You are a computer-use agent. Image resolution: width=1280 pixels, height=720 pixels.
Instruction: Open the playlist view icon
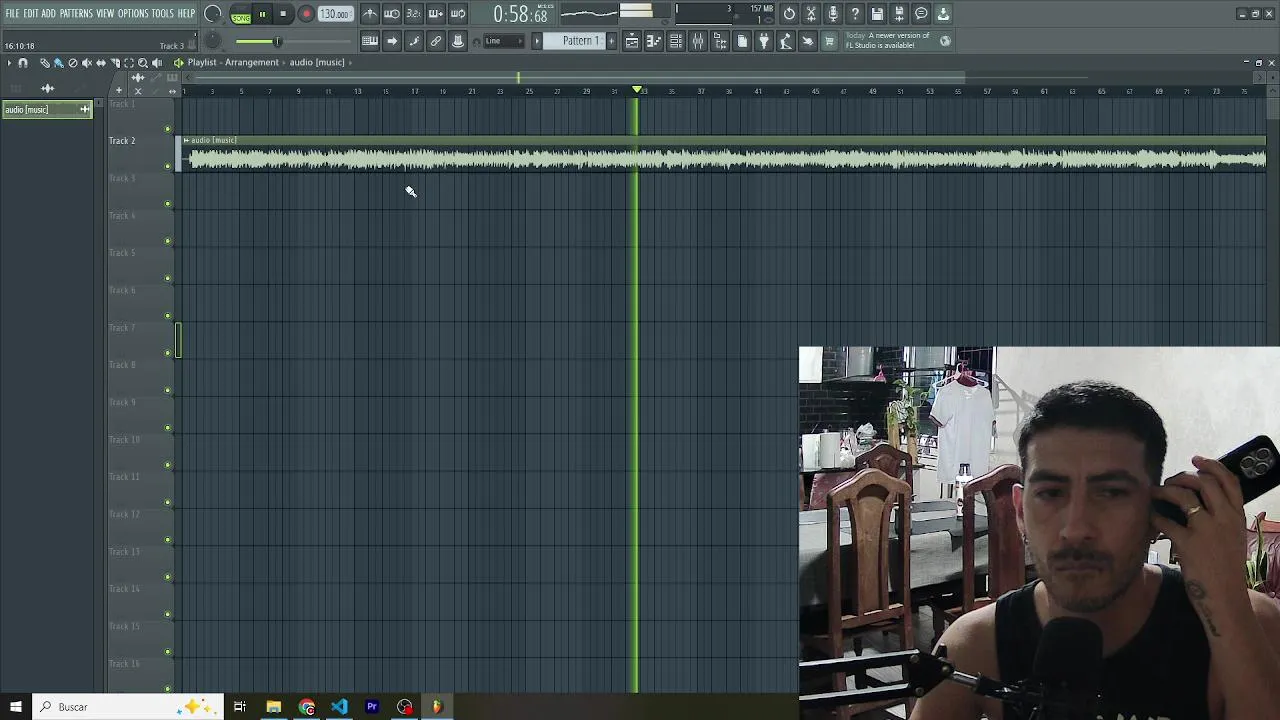632,41
